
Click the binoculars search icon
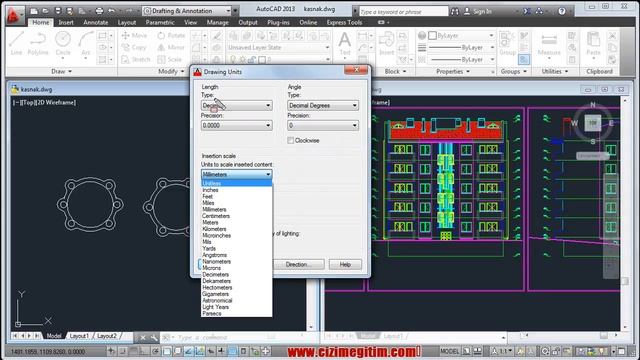tap(454, 11)
